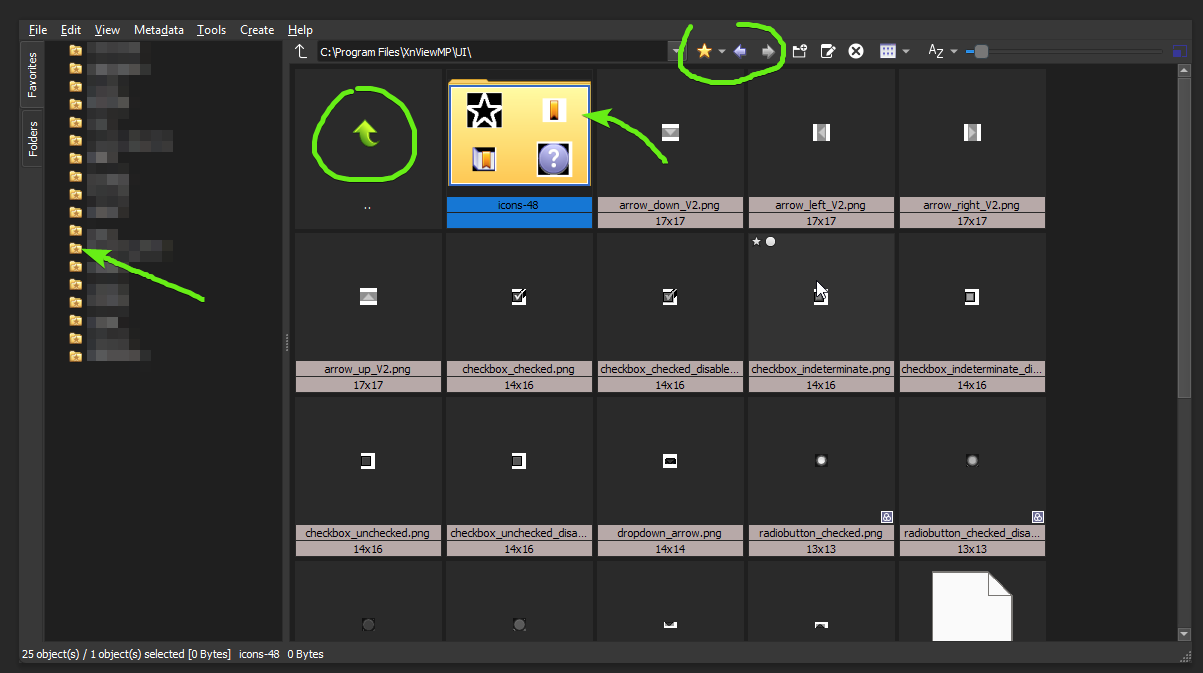This screenshot has height=673, width=1203.
Task: Select the checkbox_unchecked.png thumbnail
Action: point(368,477)
